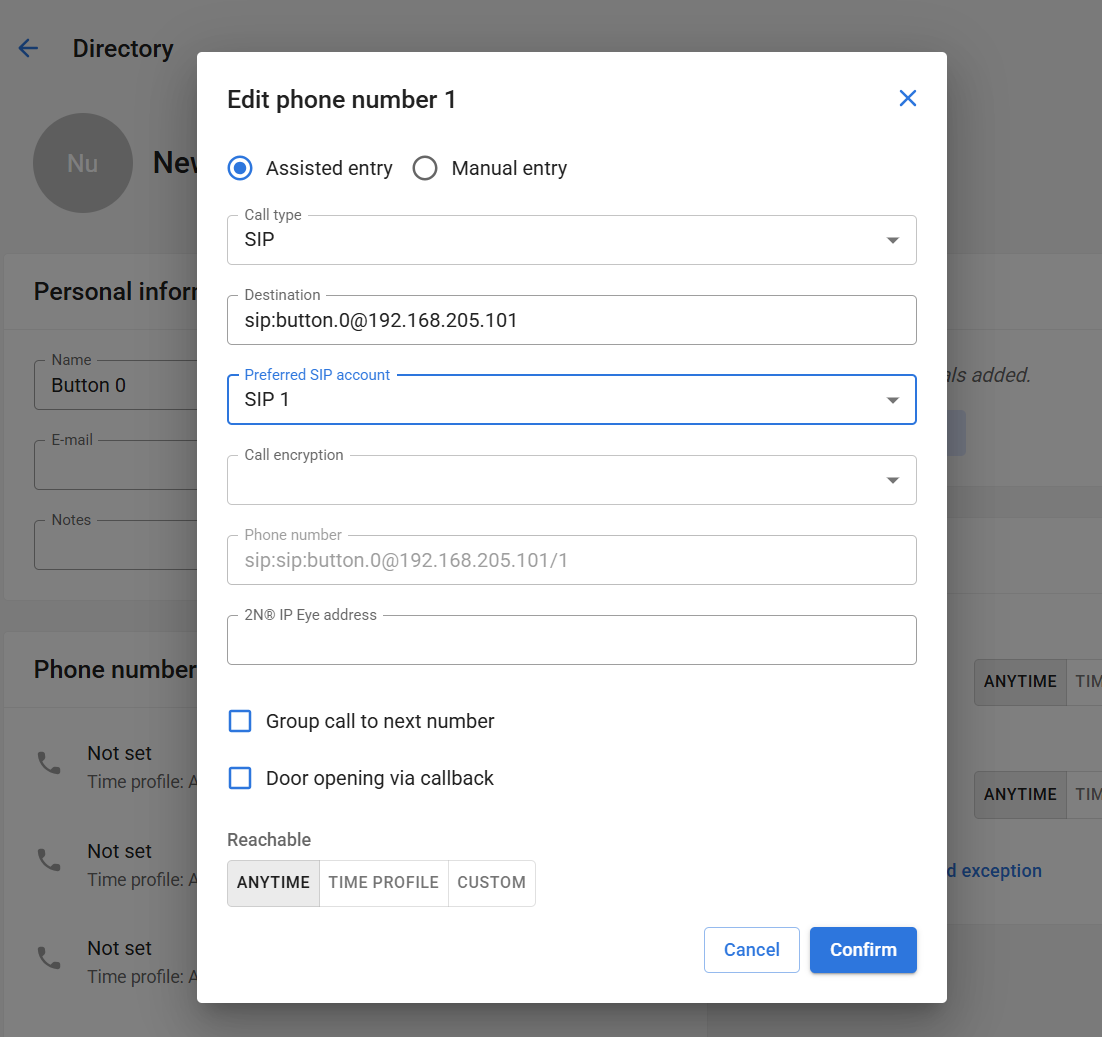
Task: Click the first Not set phone icon
Action: click(x=49, y=763)
